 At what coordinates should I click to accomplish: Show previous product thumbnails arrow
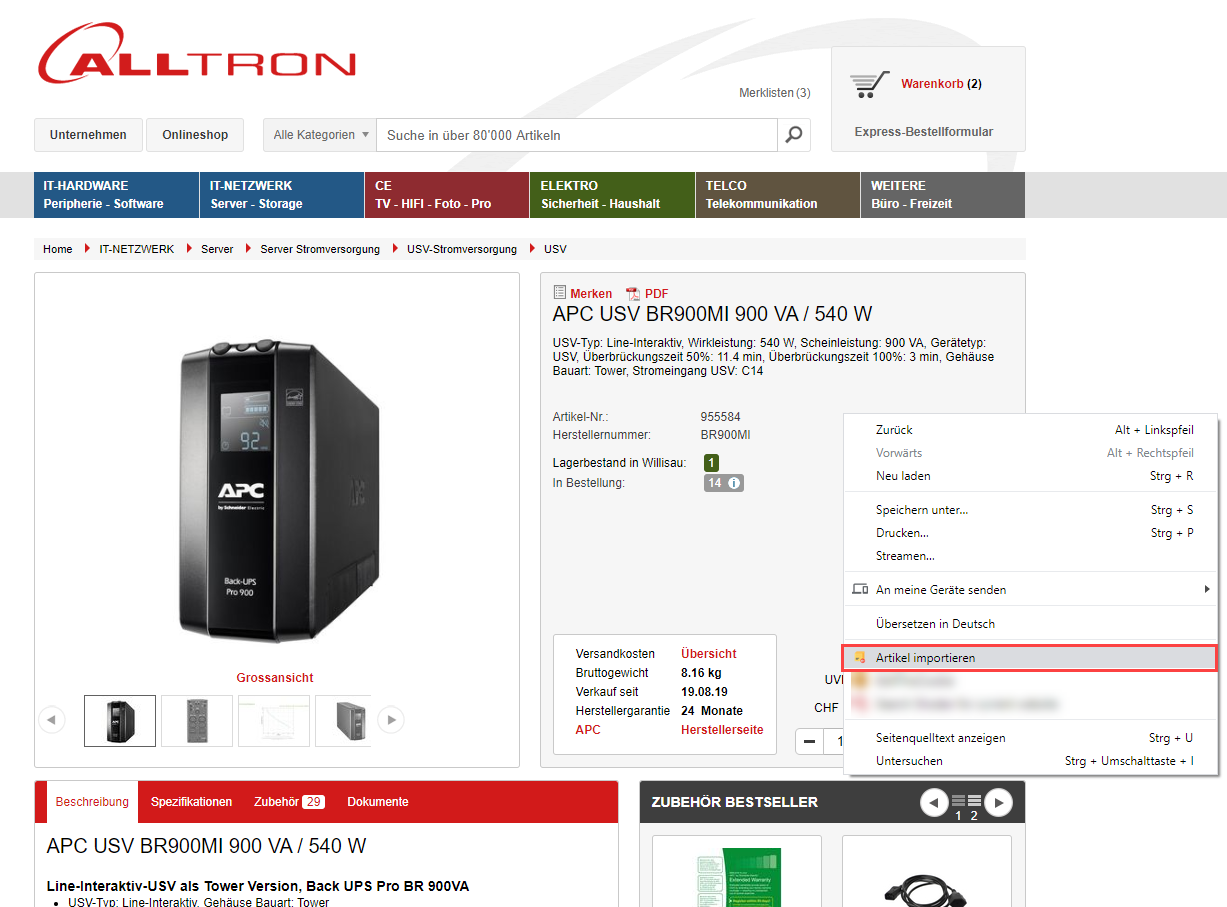[52, 719]
